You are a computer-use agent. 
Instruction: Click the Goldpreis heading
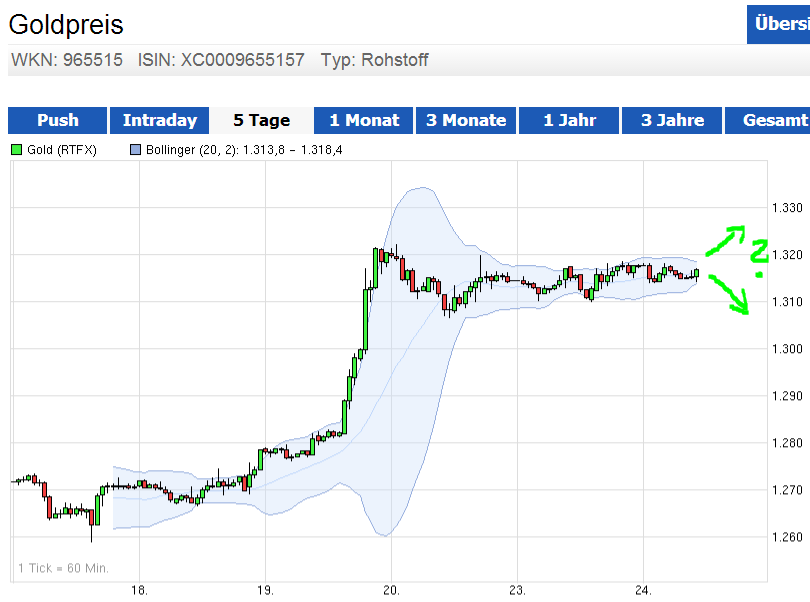point(66,25)
